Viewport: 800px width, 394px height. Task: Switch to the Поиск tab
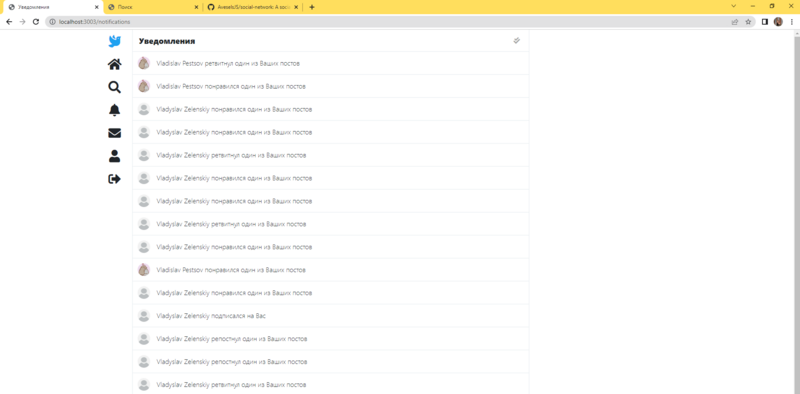pos(153,7)
